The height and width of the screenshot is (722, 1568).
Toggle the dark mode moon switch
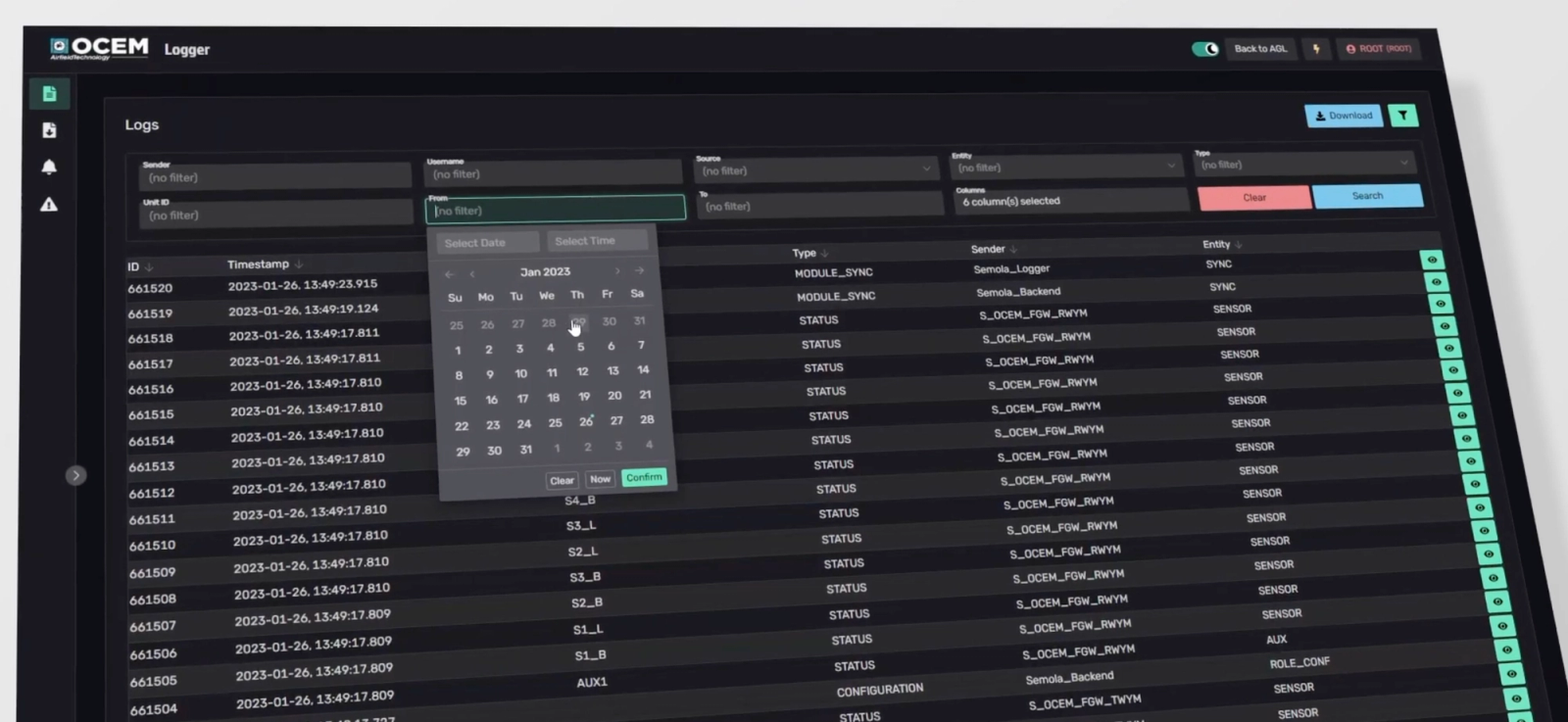[1205, 49]
